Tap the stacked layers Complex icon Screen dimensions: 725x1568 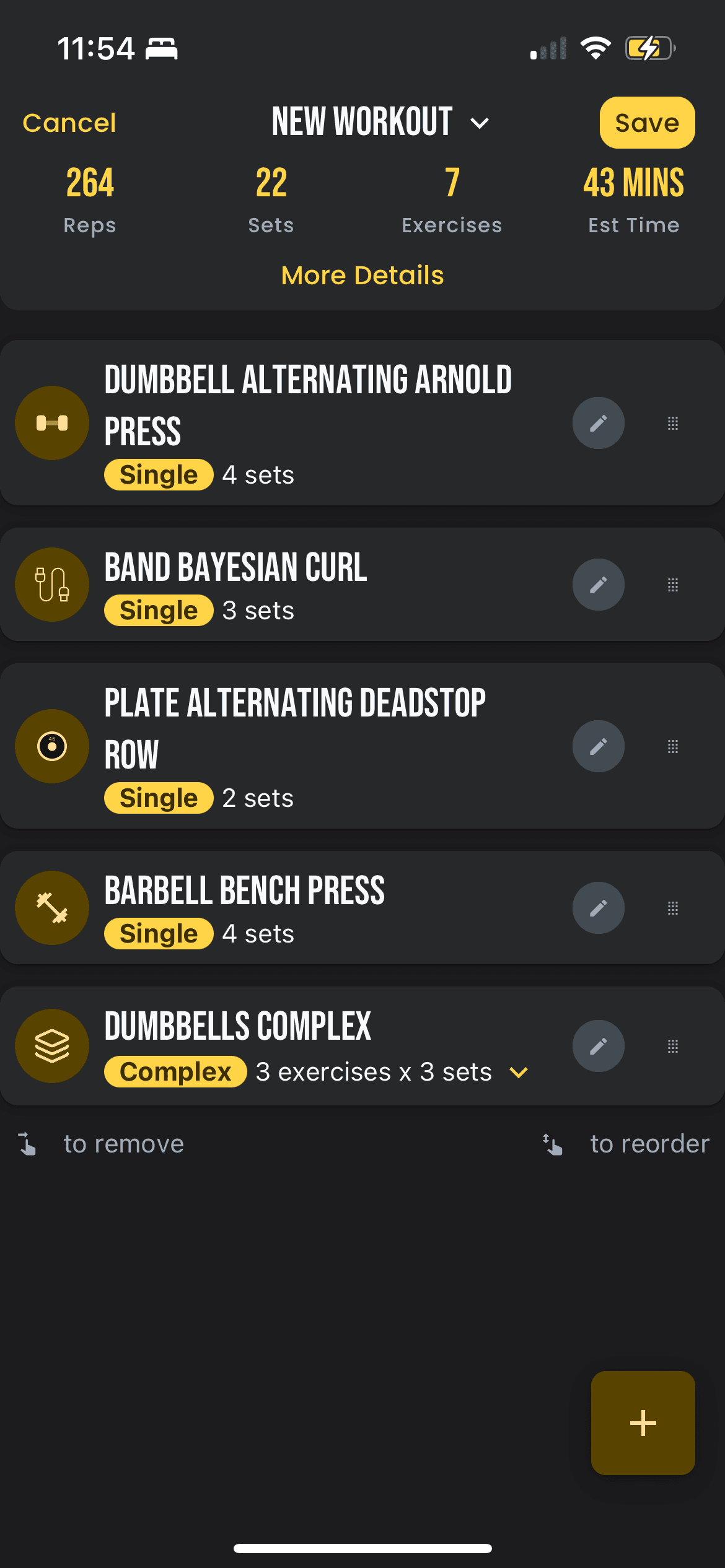click(x=52, y=1046)
